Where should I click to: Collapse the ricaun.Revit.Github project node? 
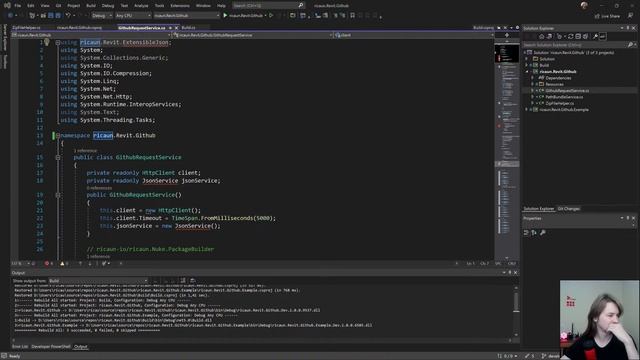[527, 71]
